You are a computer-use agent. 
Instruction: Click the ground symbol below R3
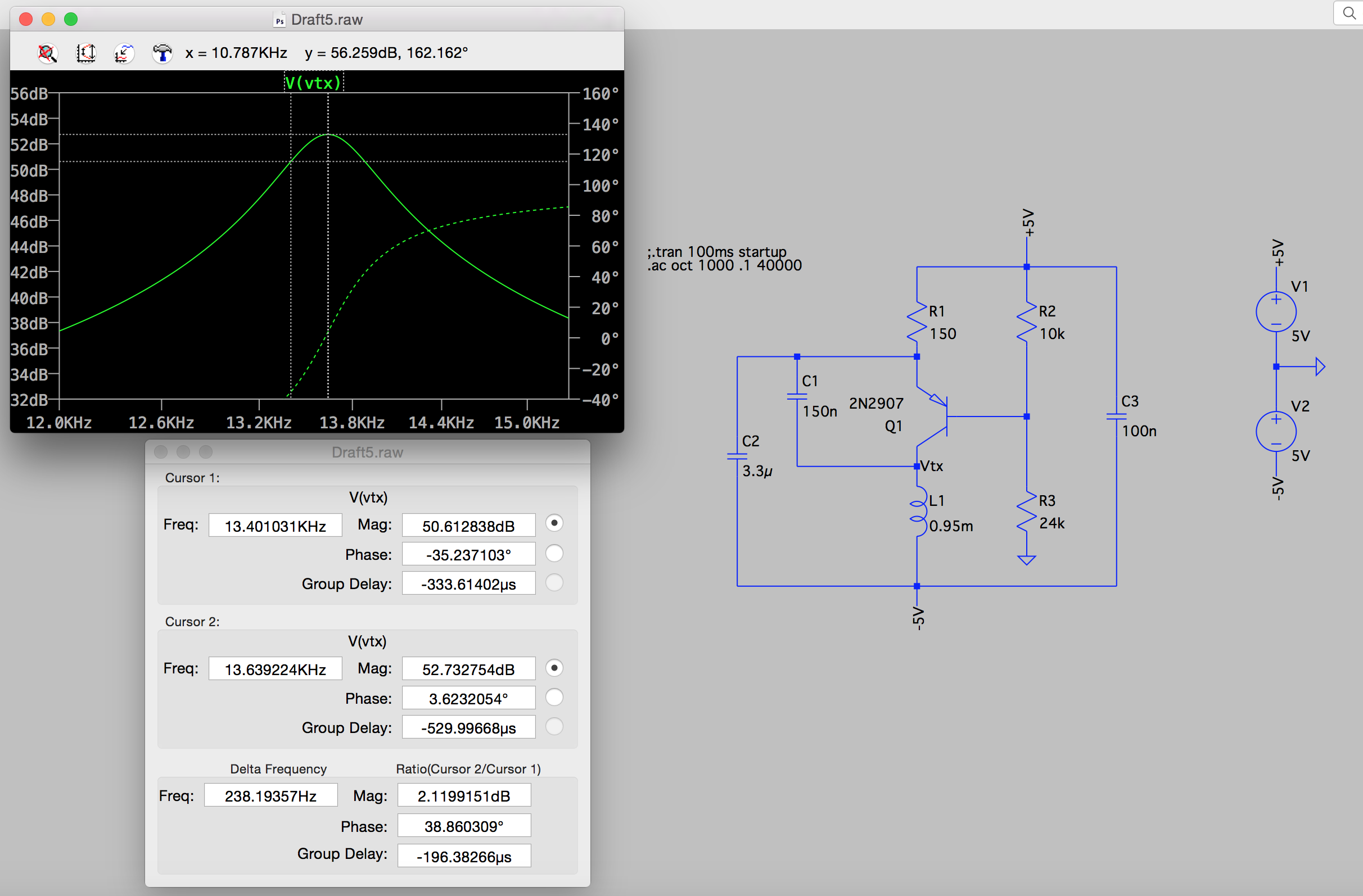click(x=1026, y=559)
